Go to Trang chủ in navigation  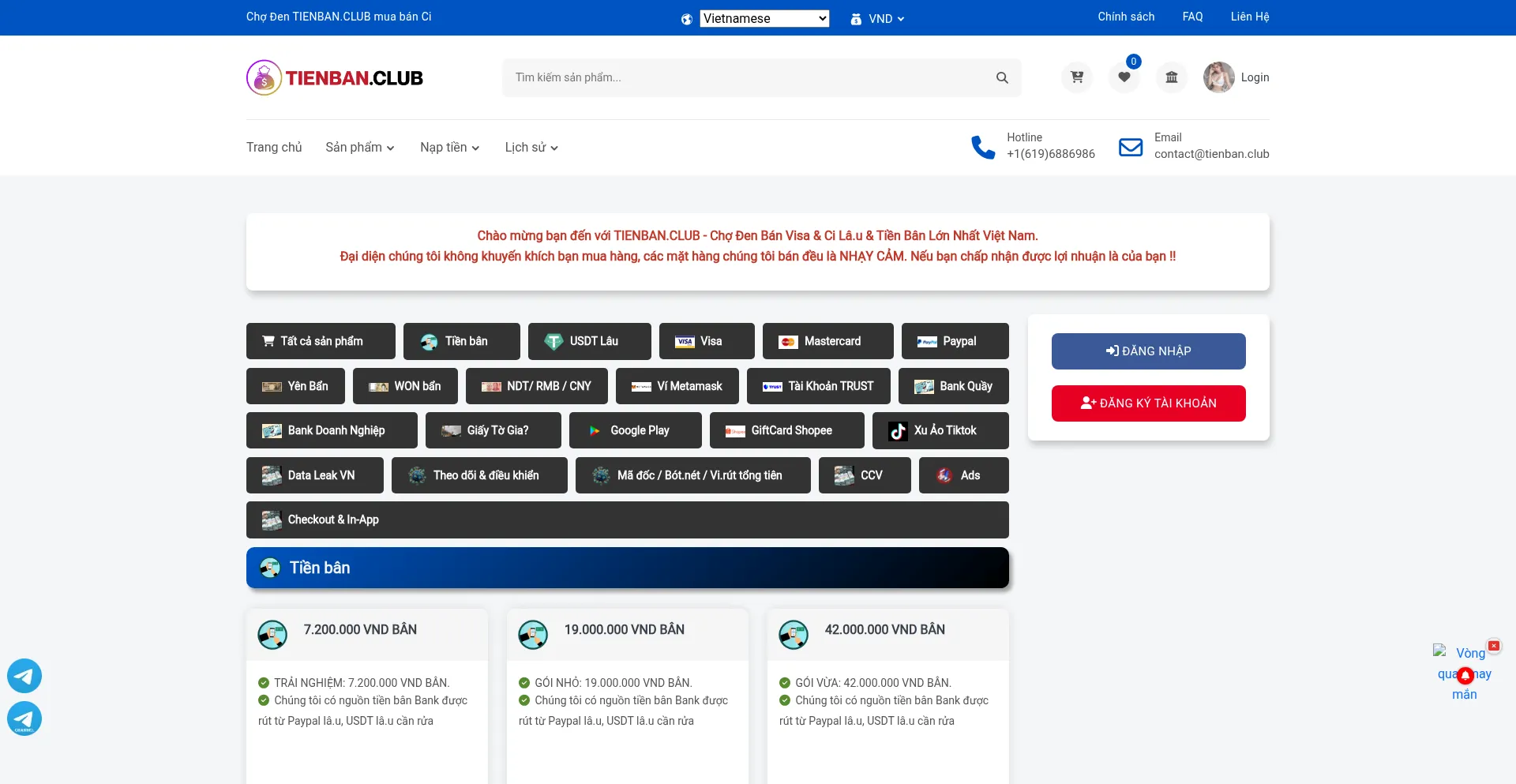point(274,148)
